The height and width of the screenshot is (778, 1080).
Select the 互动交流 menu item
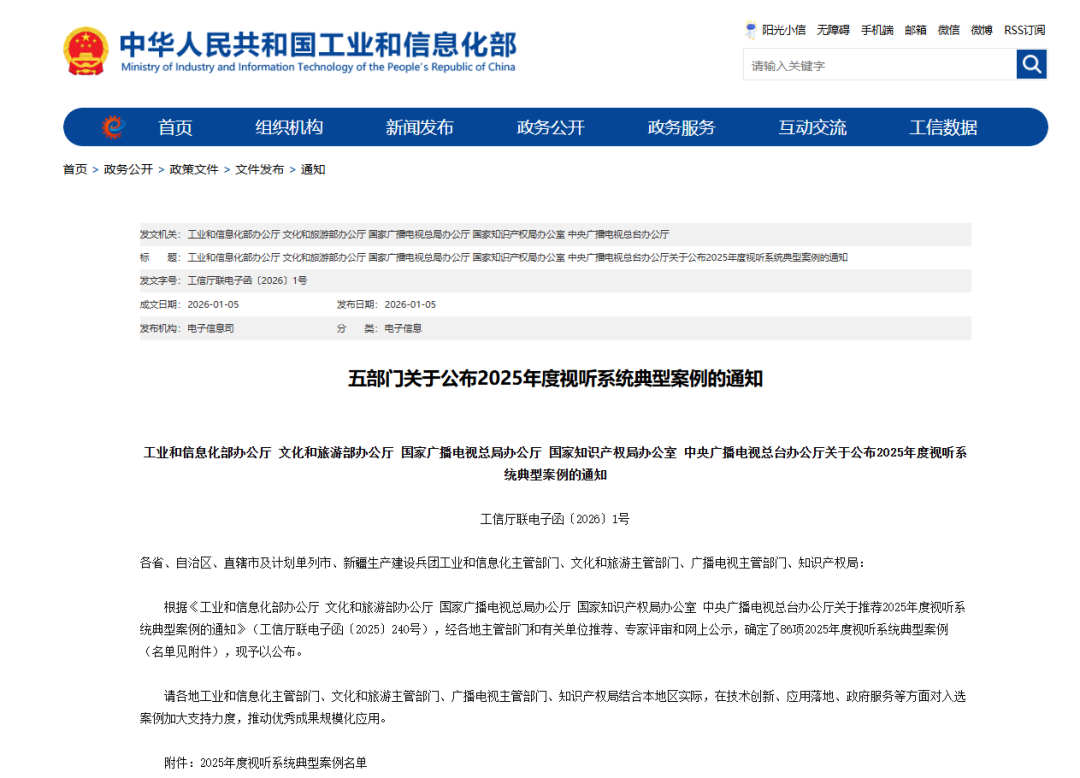click(x=812, y=127)
